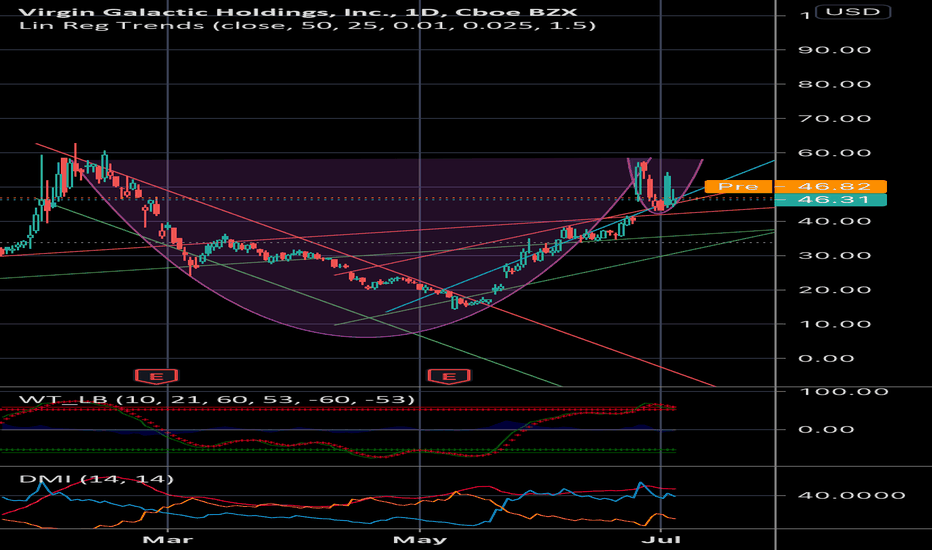Image resolution: width=932 pixels, height=550 pixels.
Task: Select the Virgin Galactic Holdings chart title
Action: [298, 11]
